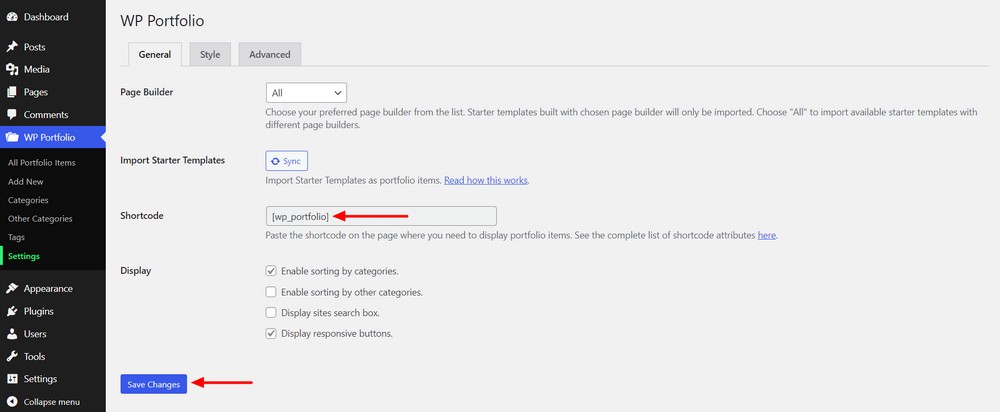
Task: Open Categories submenu link
Action: [28, 200]
